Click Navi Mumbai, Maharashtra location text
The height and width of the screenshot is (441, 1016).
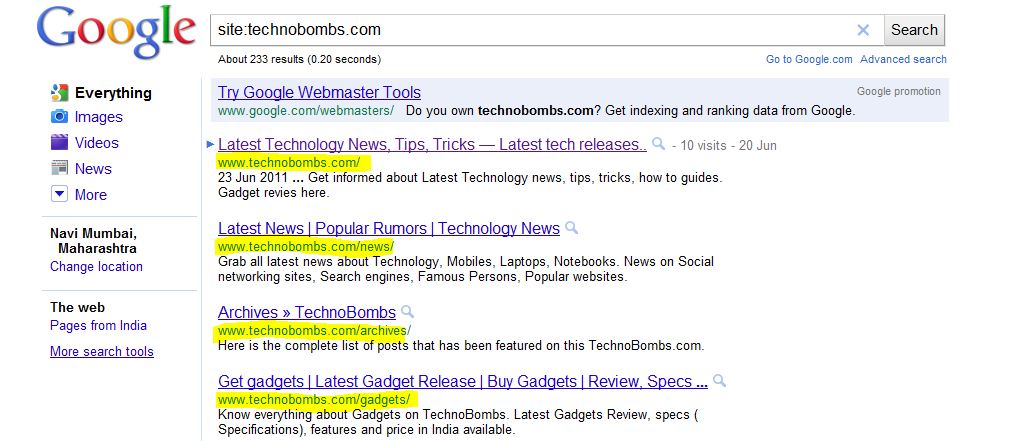click(94, 241)
